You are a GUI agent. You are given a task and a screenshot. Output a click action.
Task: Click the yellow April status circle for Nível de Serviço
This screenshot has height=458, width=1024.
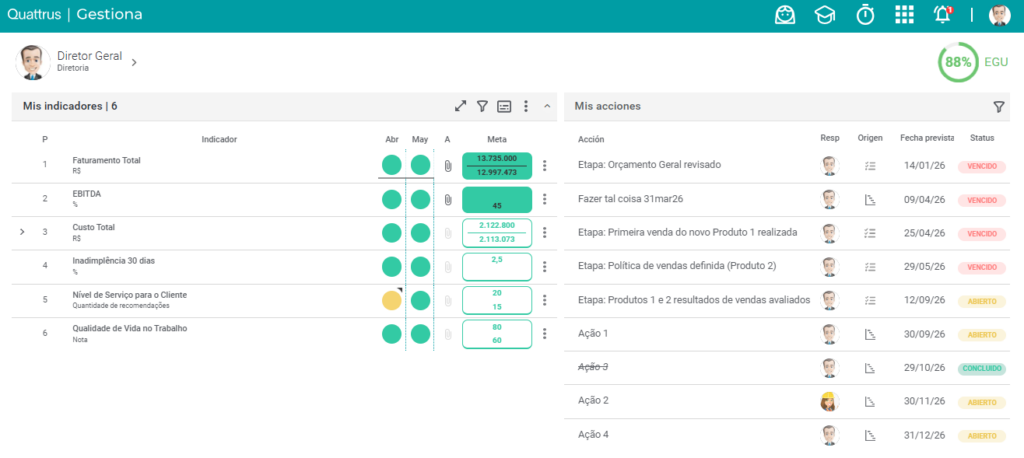[392, 301]
